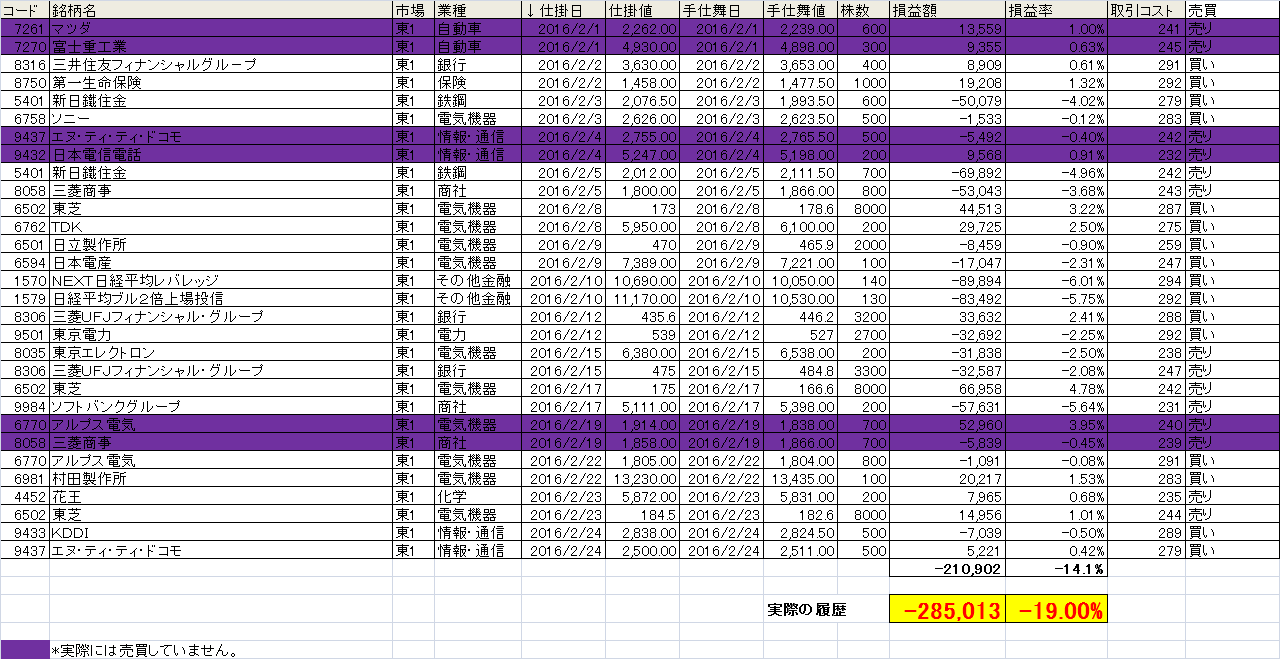Select the コード column header
The width and height of the screenshot is (1280, 659).
click(25, 10)
